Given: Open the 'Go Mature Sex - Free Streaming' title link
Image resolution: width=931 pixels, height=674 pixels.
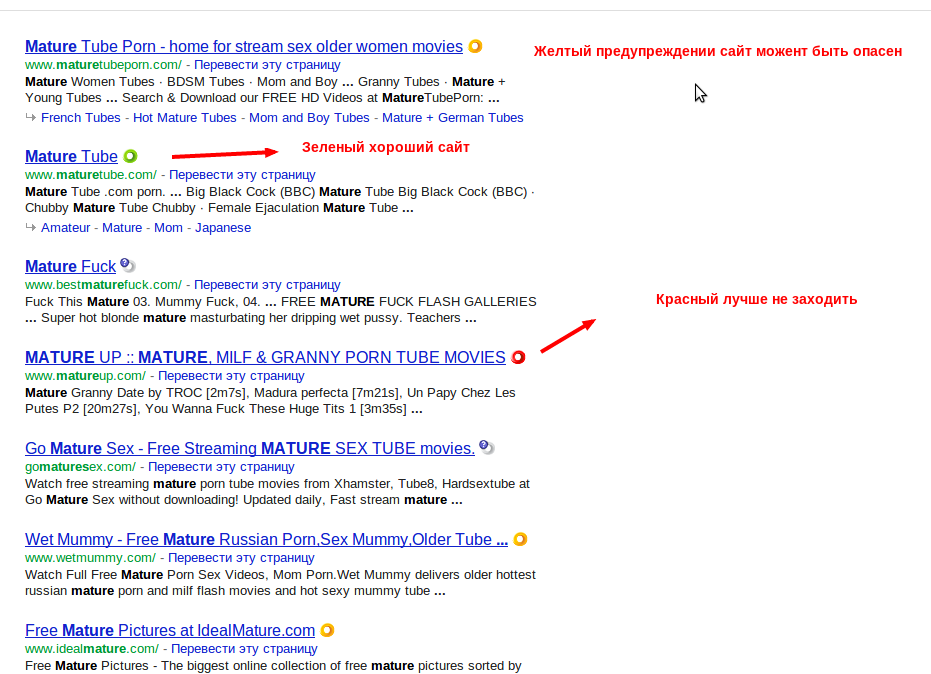Looking at the screenshot, I should [250, 448].
